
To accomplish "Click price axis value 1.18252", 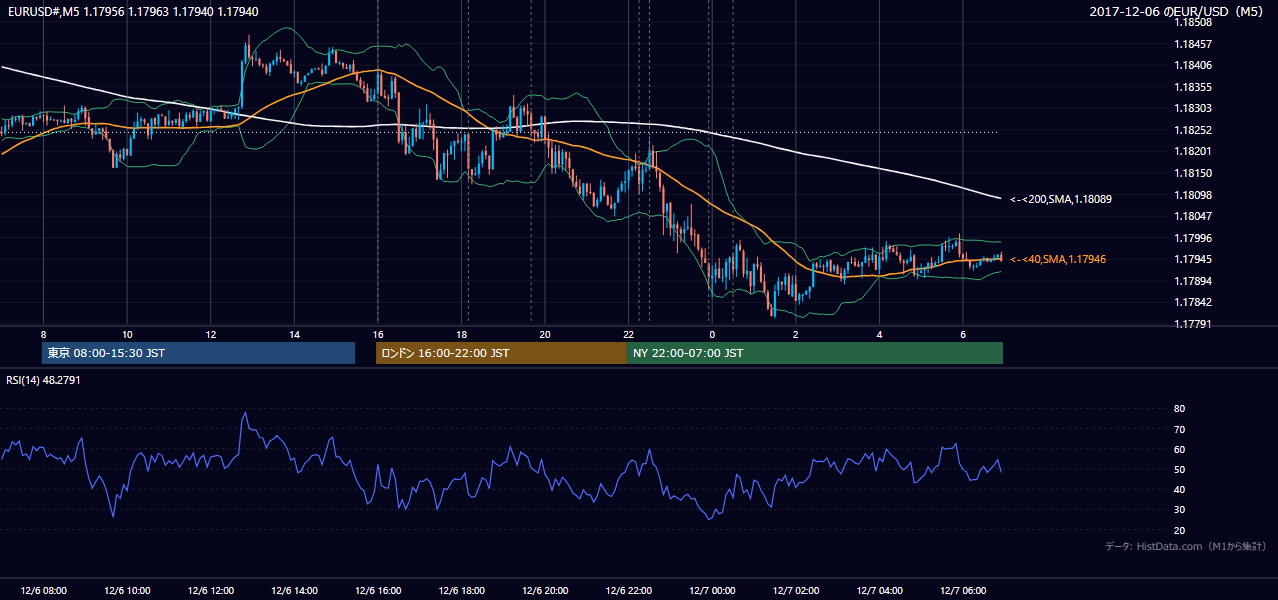I will coord(1193,130).
